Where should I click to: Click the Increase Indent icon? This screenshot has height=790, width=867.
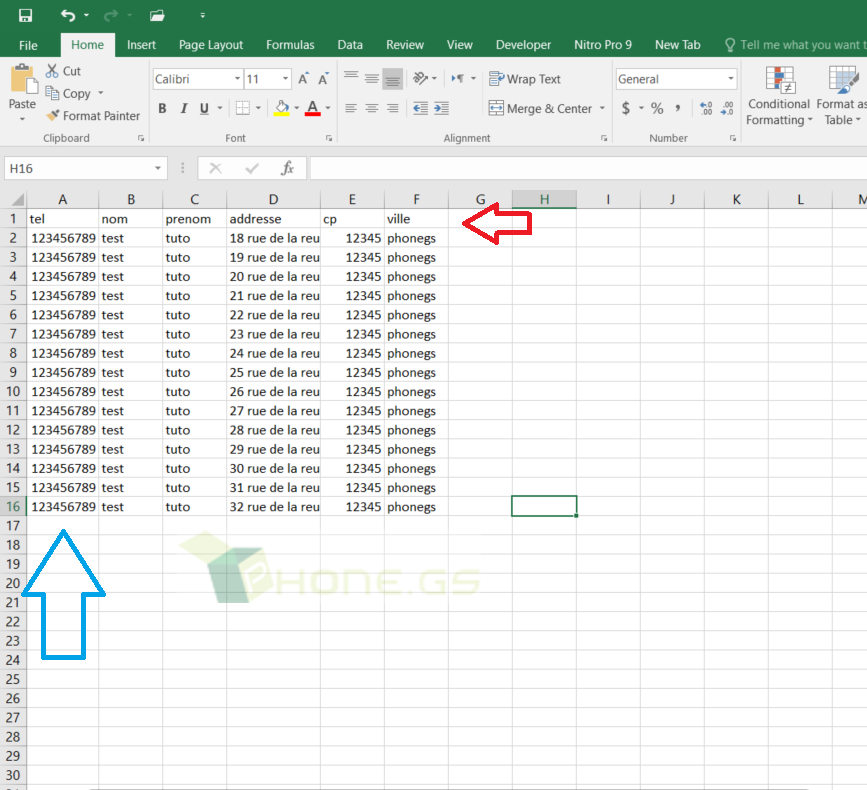tap(443, 108)
